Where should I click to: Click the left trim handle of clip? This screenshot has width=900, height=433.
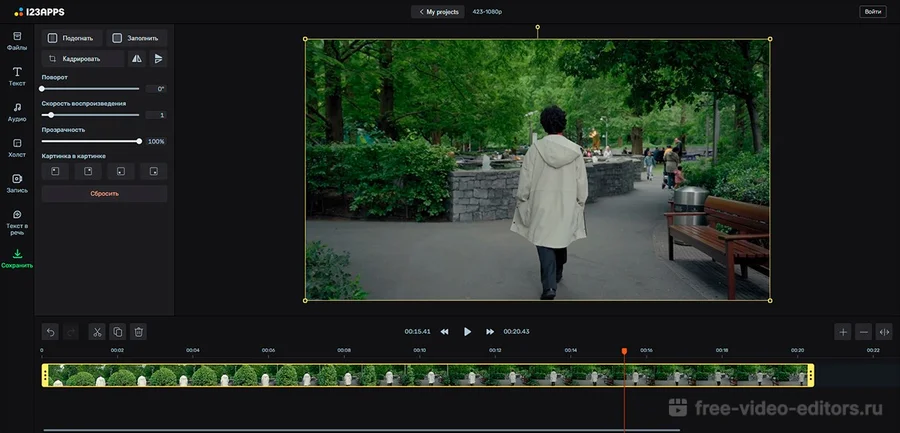coord(45,375)
